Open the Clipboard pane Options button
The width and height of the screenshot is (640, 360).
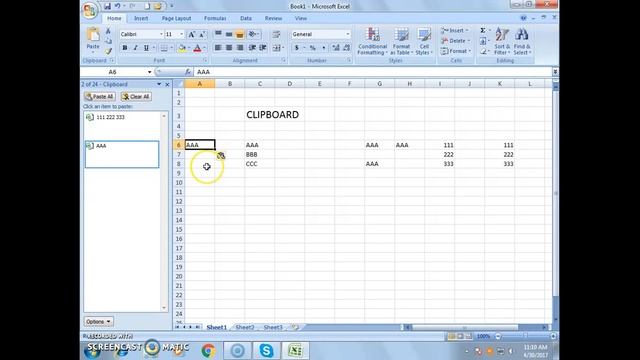98,322
